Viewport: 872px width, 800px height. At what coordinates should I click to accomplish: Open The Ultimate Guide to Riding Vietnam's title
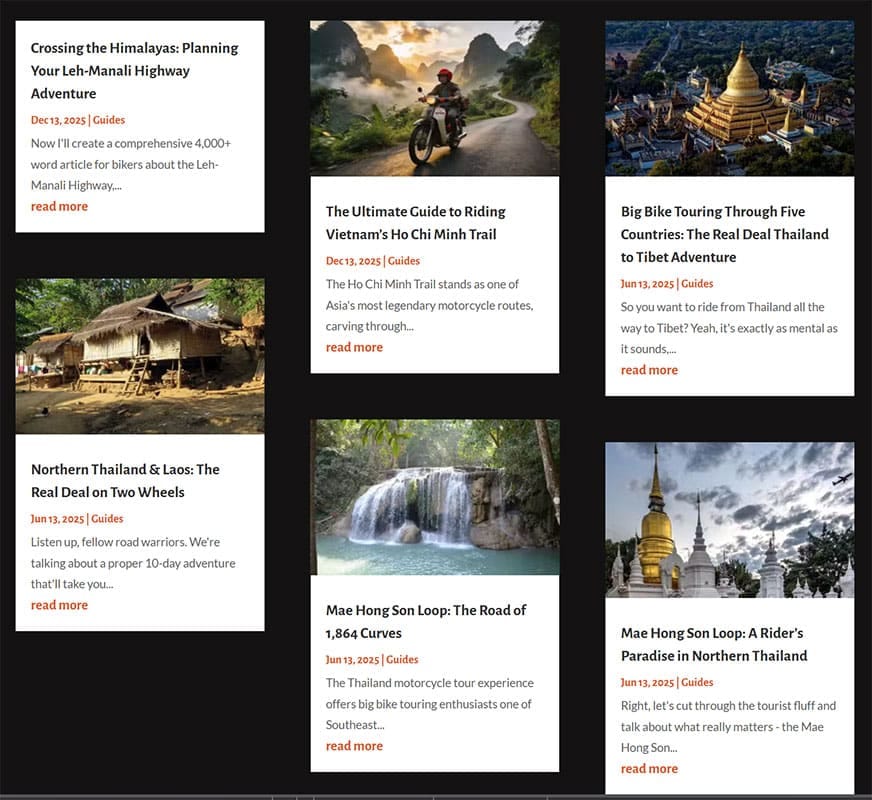416,223
